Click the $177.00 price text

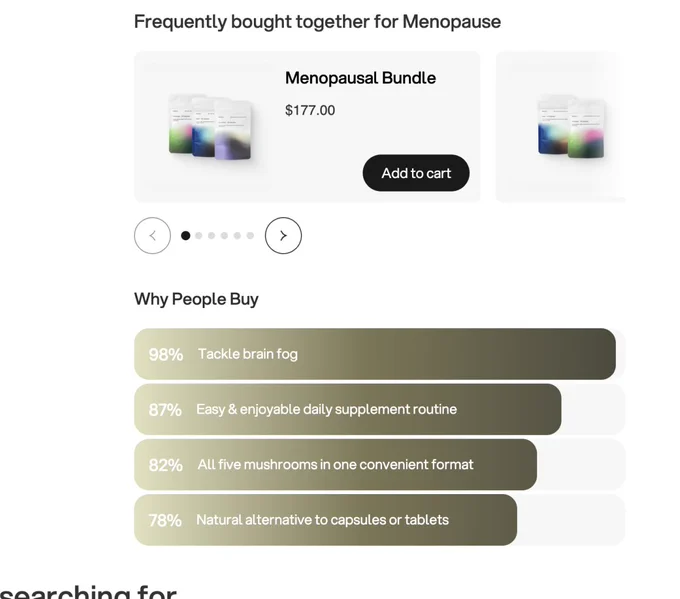pyautogui.click(x=310, y=110)
